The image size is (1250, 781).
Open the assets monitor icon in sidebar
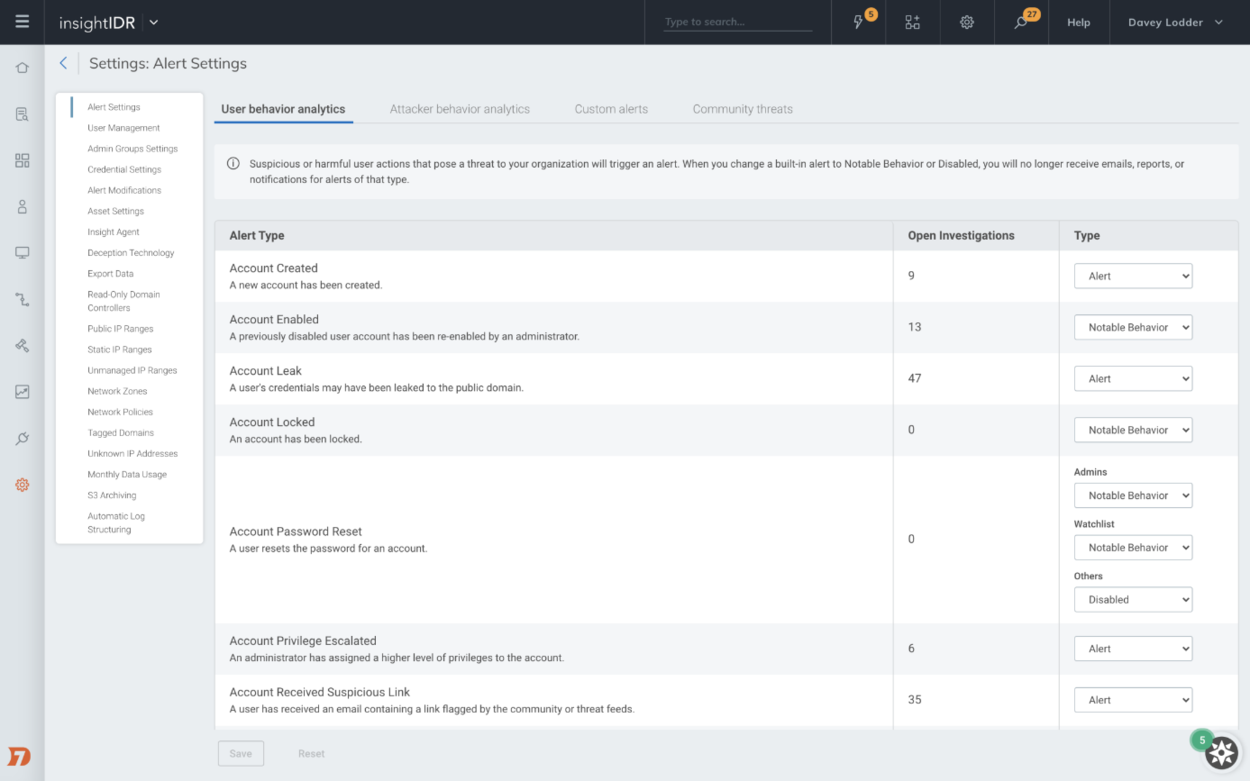(x=22, y=253)
